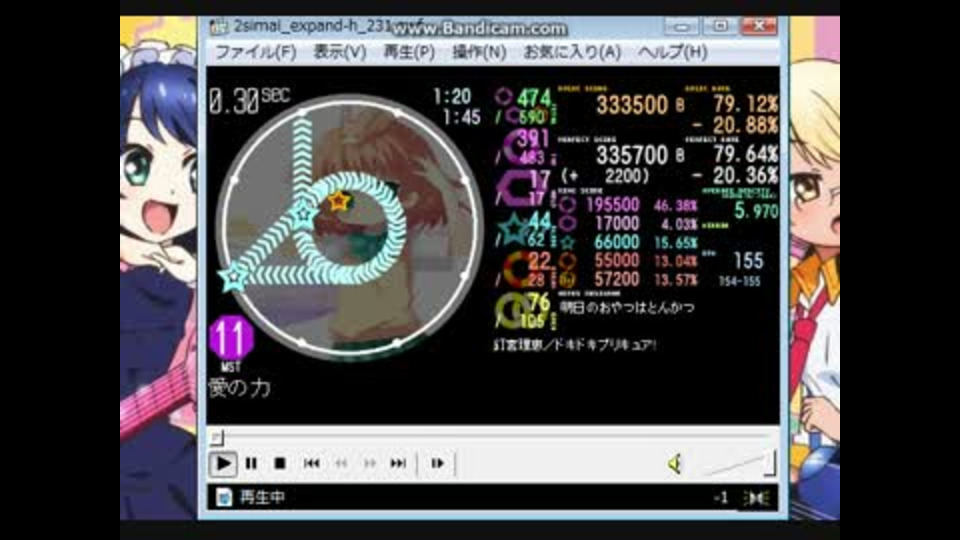Click the 再生中 status text
Viewport: 960px width, 540px height.
point(262,497)
